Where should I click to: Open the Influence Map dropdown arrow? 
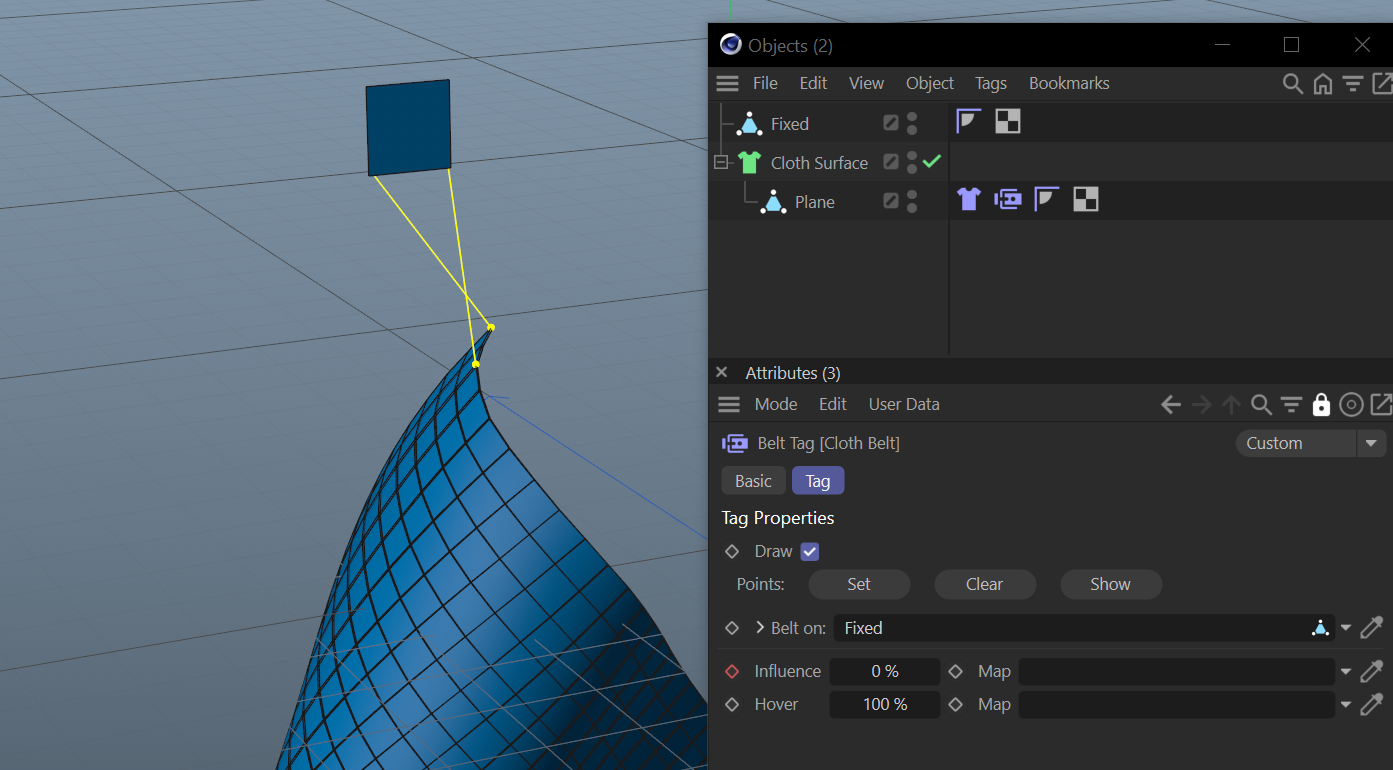(1346, 672)
